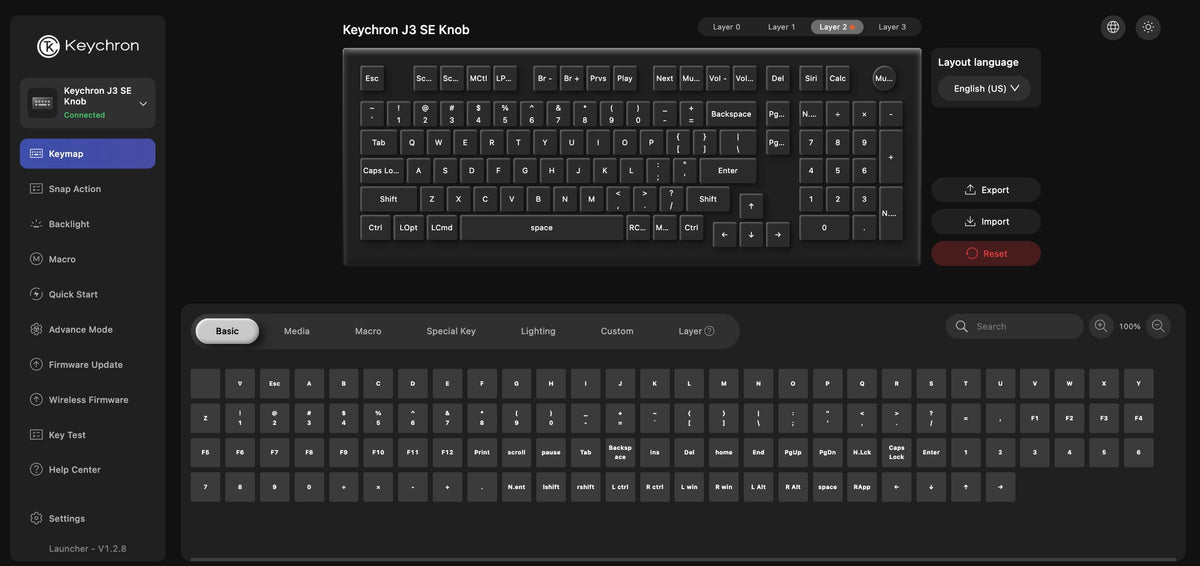This screenshot has width=1200, height=566.
Task: Open the English (US) layout language dropdown
Action: (x=984, y=88)
